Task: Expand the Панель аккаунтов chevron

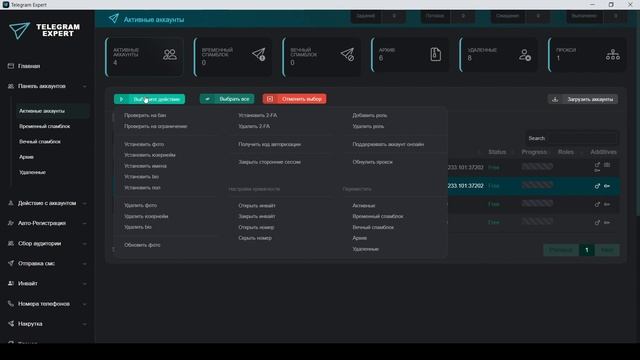Action: coord(84,87)
